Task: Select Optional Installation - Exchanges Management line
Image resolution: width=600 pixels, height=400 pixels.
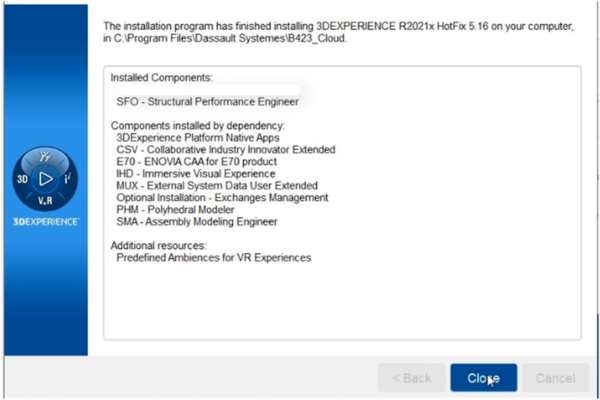Action: coord(223,197)
